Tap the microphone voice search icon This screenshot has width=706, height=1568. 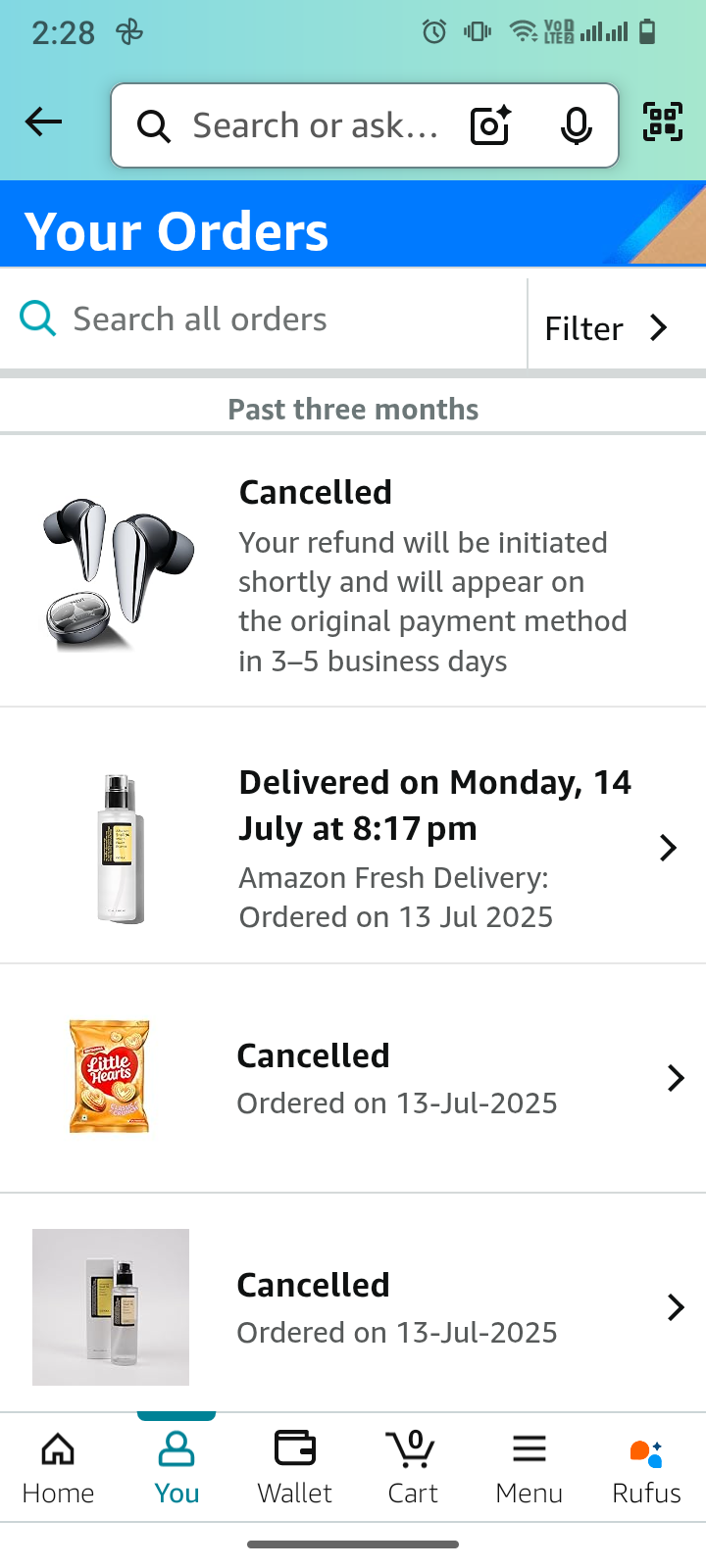[576, 125]
